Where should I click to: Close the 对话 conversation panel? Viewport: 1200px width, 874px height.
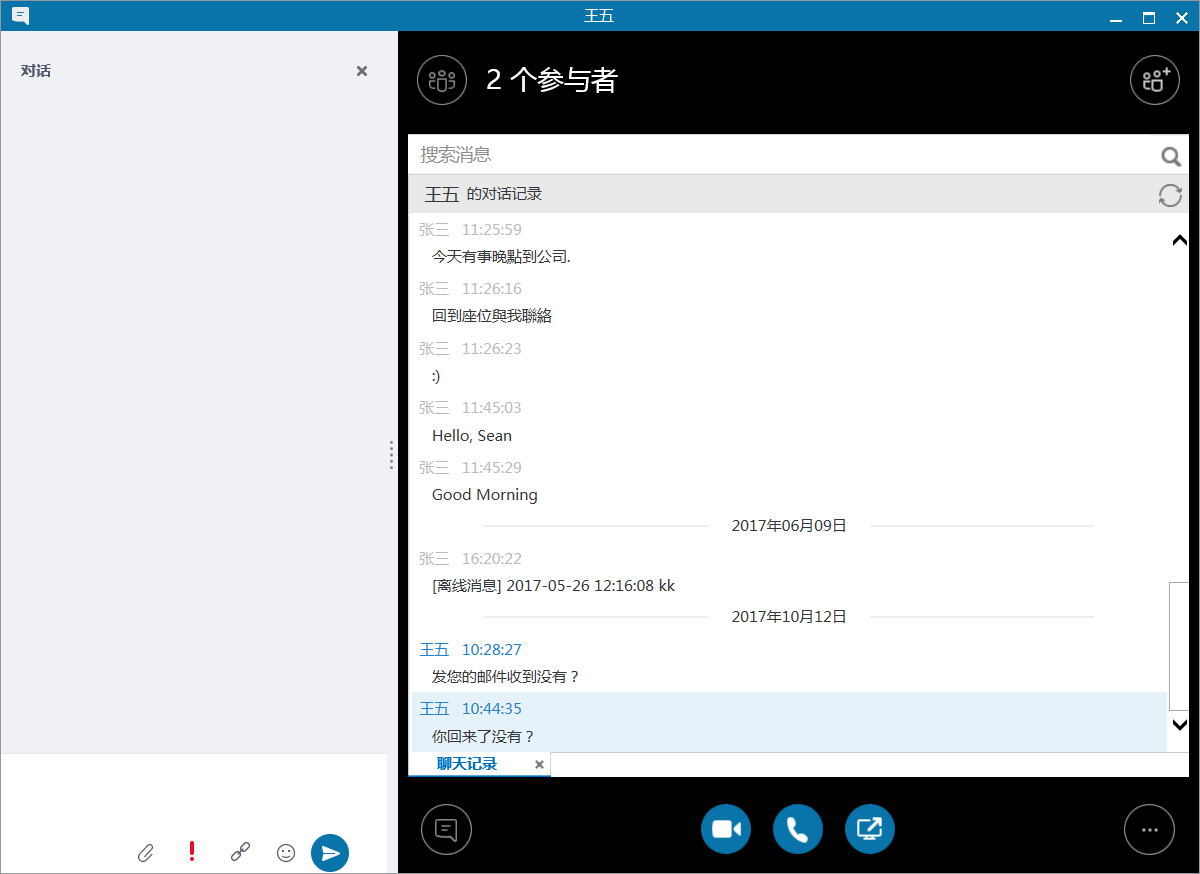(362, 71)
